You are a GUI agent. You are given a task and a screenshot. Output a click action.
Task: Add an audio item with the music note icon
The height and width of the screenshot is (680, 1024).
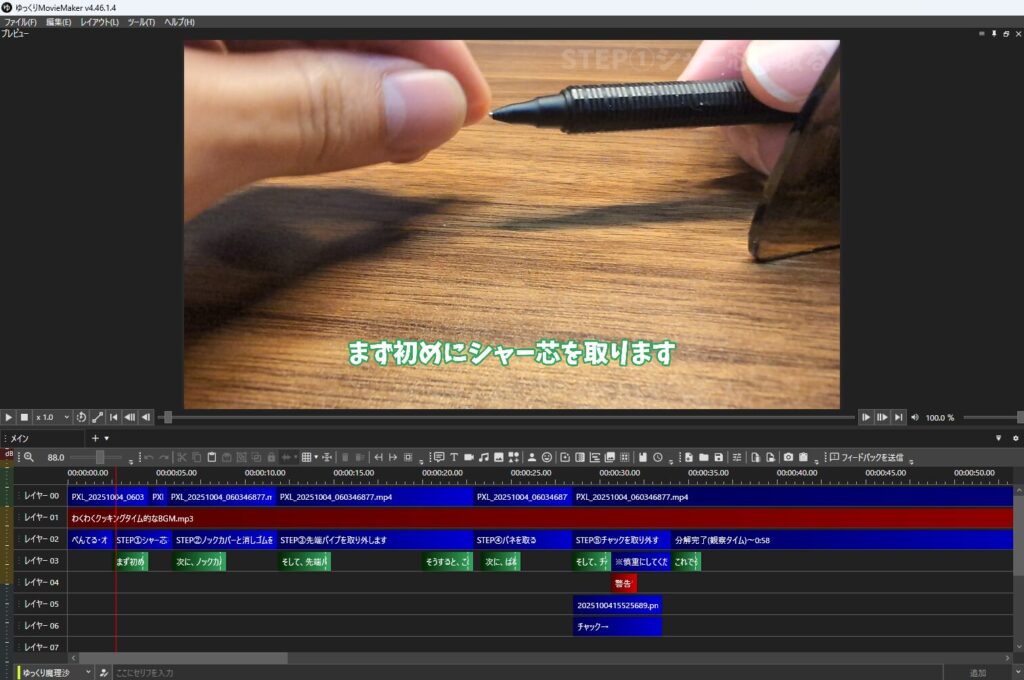(x=484, y=457)
